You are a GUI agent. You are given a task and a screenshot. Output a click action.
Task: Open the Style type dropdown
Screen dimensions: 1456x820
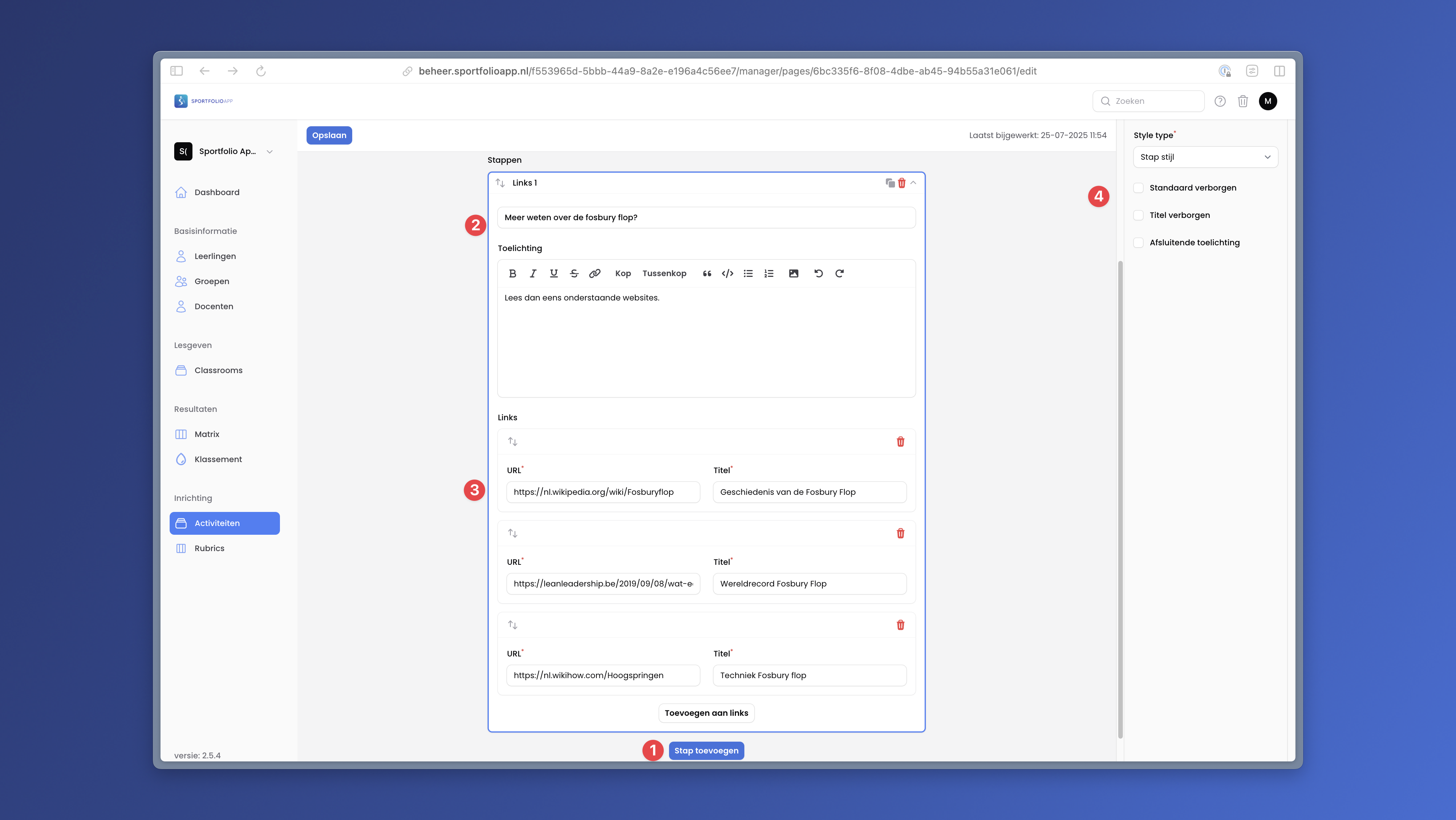[1205, 157]
